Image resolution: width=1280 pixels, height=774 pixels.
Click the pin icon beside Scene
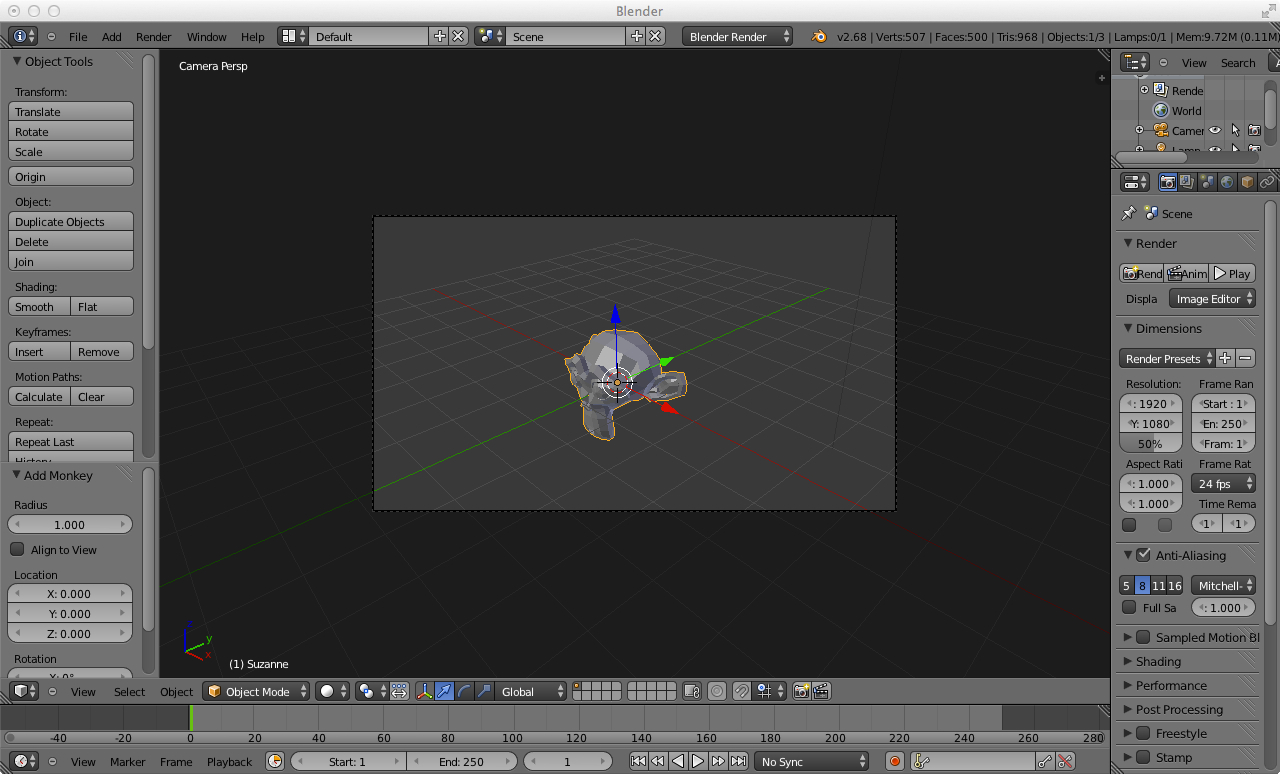(1129, 213)
